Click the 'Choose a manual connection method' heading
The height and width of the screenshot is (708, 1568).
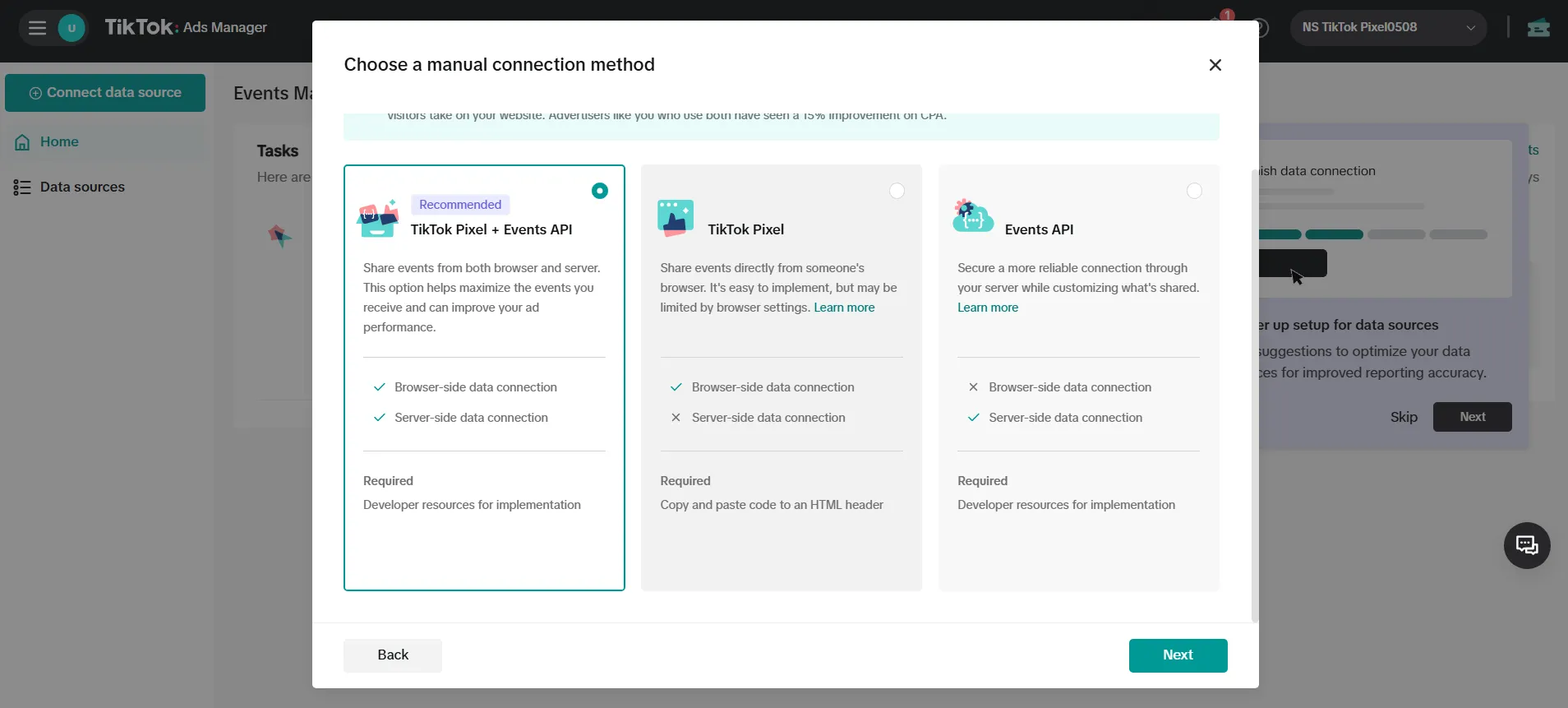(x=499, y=65)
